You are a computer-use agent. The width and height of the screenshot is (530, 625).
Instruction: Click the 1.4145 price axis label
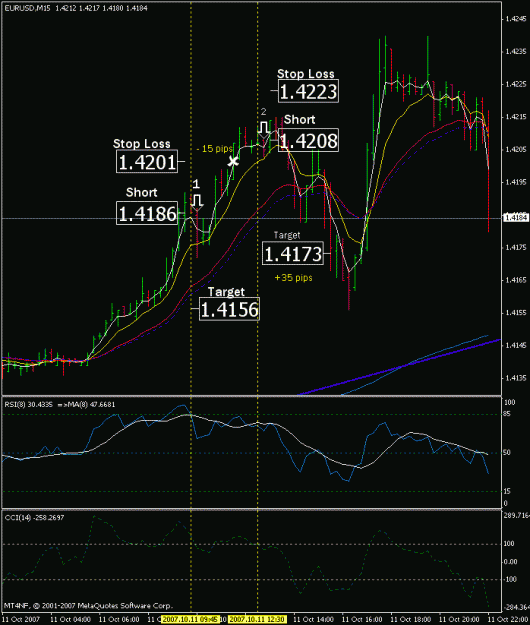pos(516,345)
